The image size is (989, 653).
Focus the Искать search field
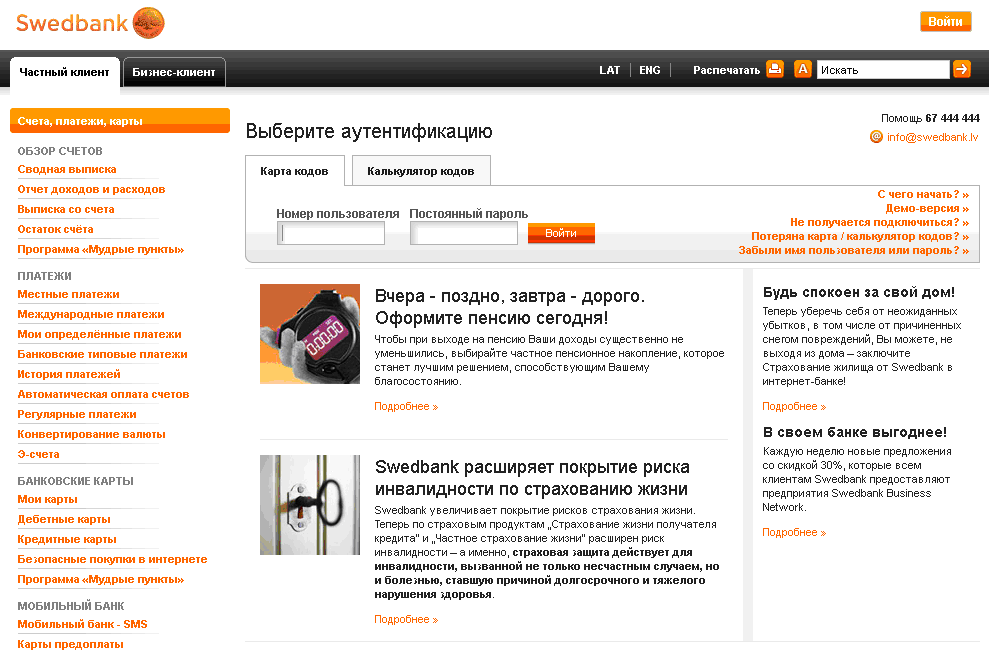click(883, 70)
